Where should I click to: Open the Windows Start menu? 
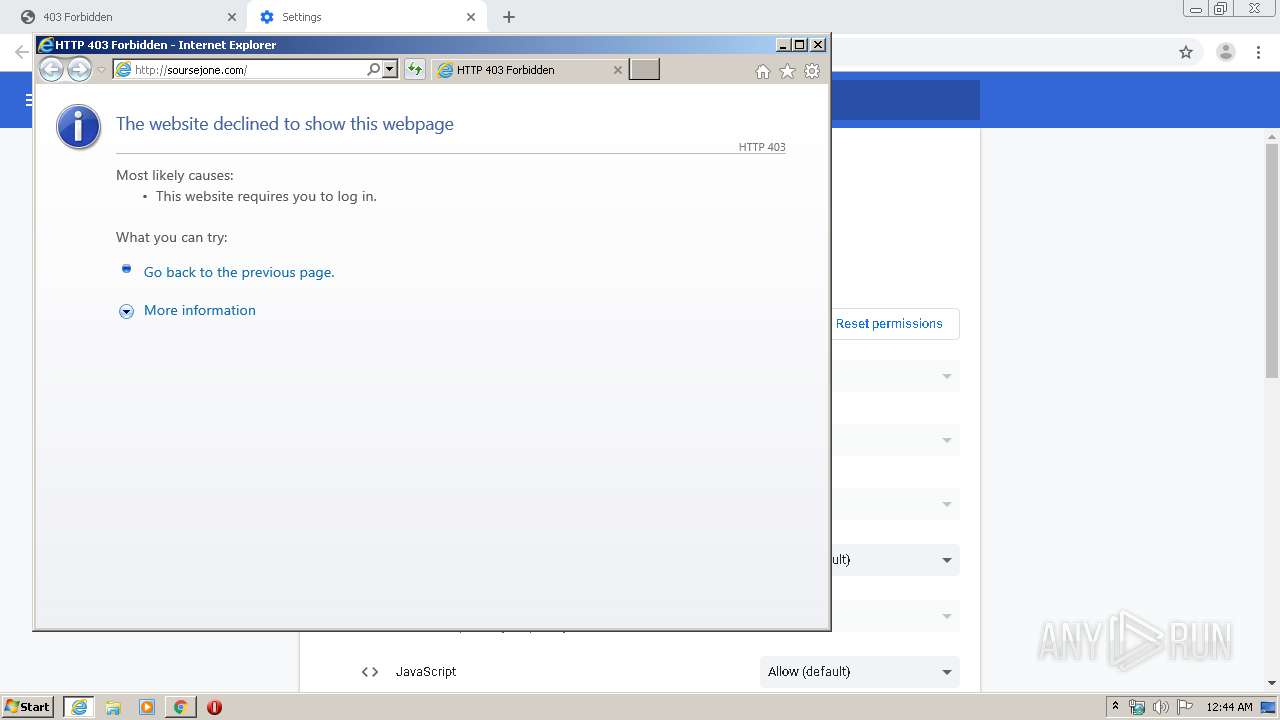pyautogui.click(x=28, y=707)
